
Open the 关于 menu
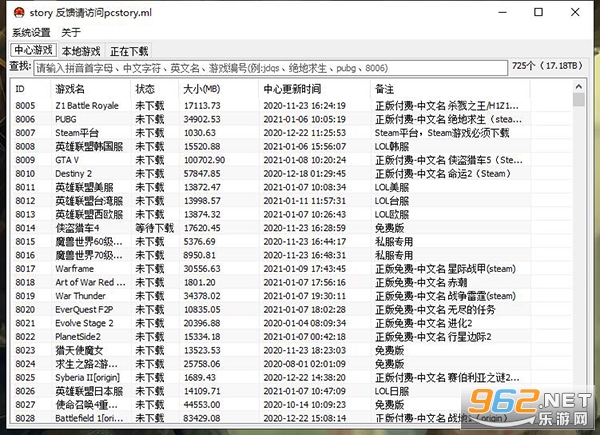point(71,33)
